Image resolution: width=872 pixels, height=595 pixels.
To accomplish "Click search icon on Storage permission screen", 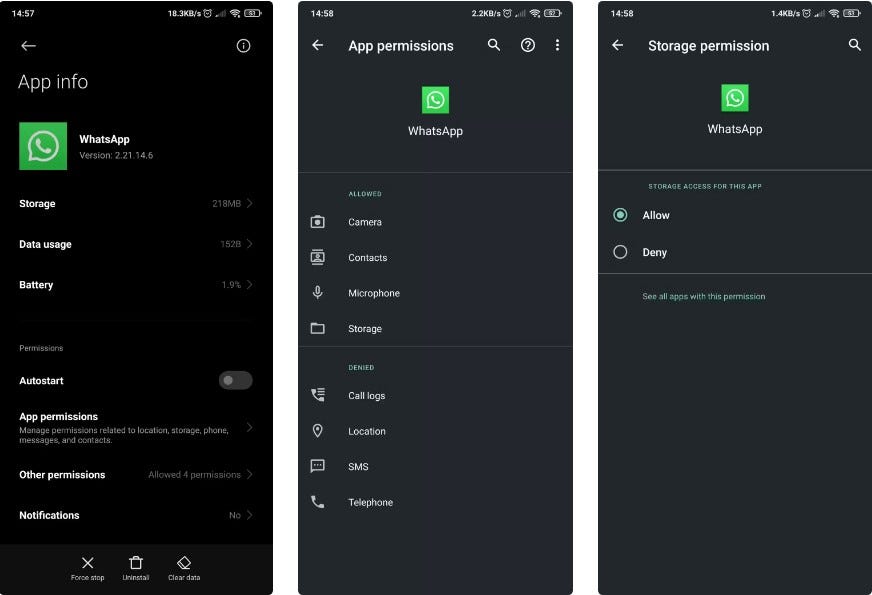I will (855, 45).
